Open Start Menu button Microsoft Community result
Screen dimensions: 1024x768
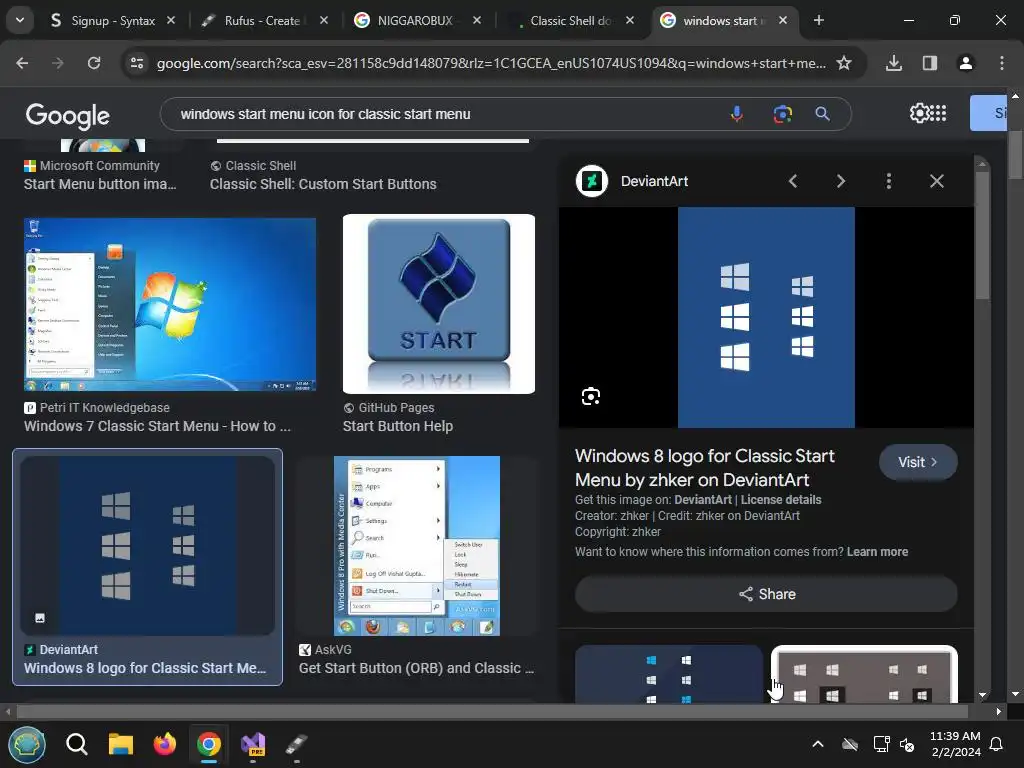[x=100, y=184]
